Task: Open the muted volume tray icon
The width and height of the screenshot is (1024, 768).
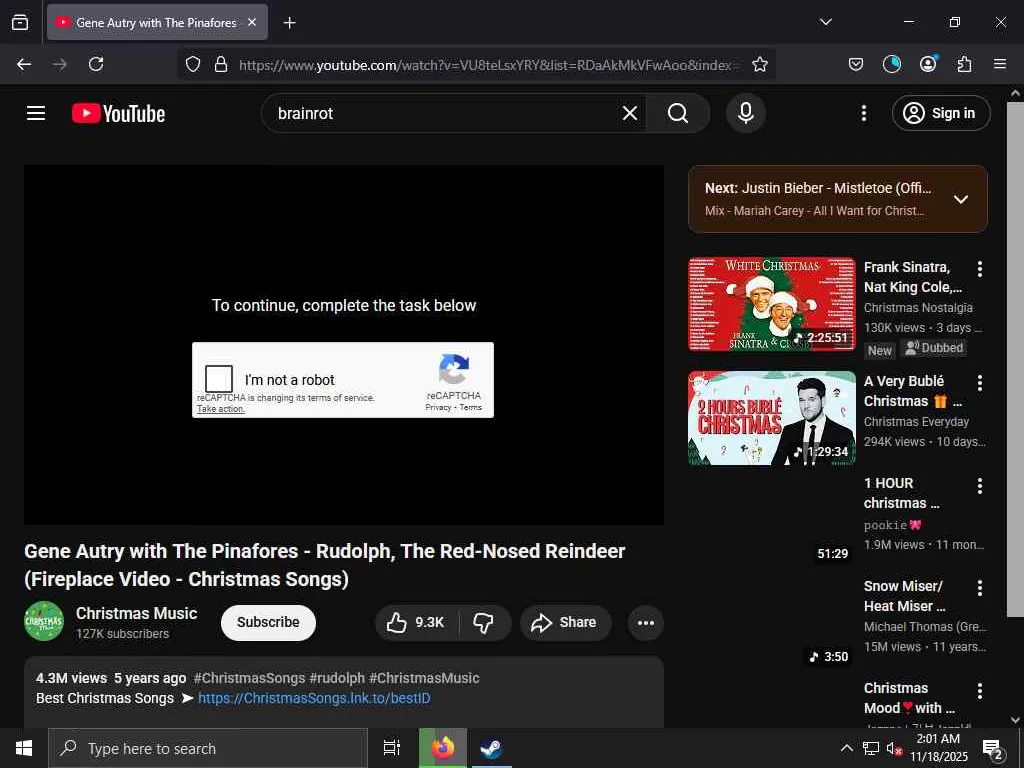Action: click(x=893, y=748)
